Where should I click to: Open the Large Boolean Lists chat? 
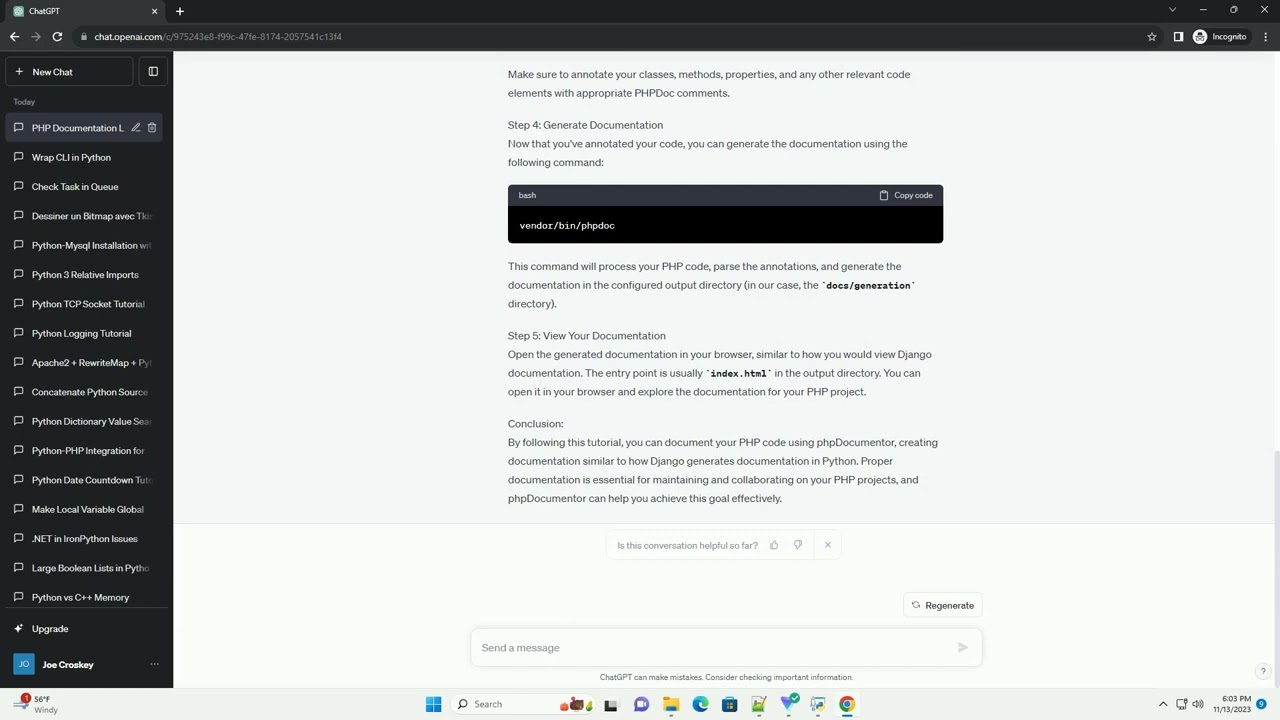[84, 568]
